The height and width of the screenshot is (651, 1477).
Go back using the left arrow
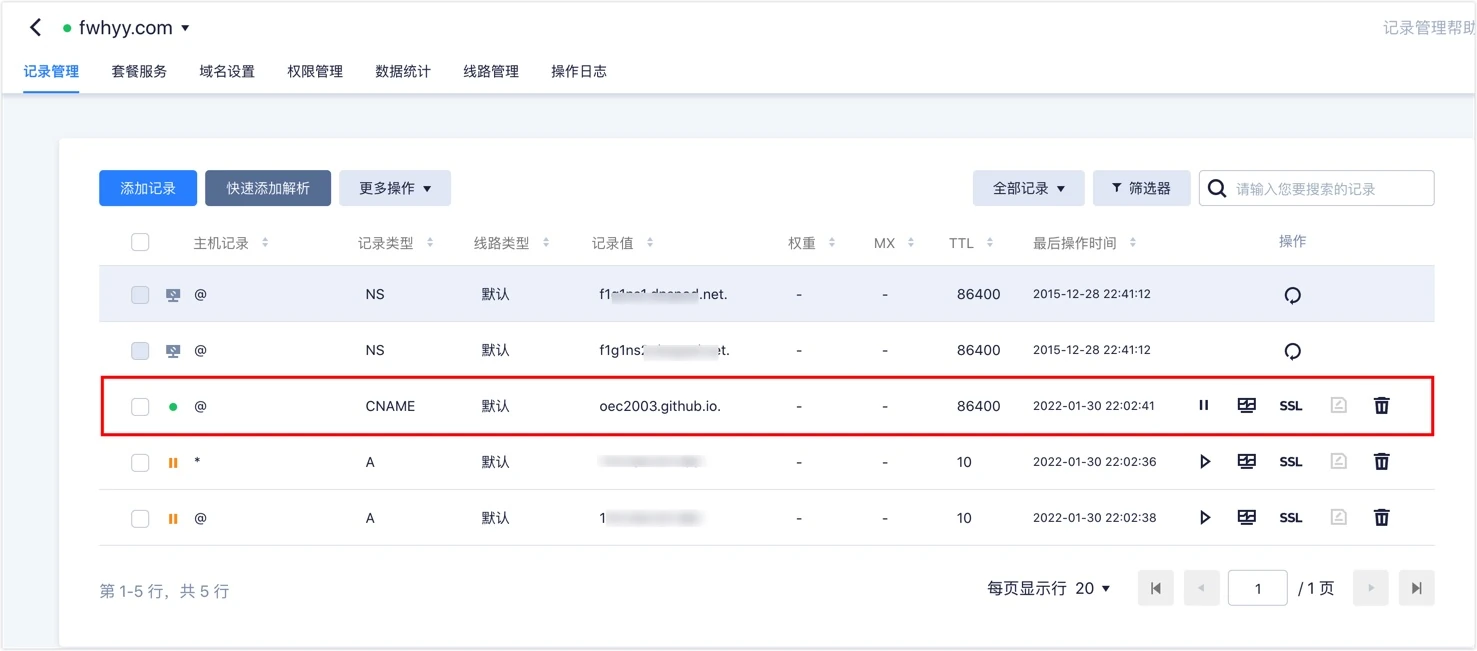pos(36,28)
